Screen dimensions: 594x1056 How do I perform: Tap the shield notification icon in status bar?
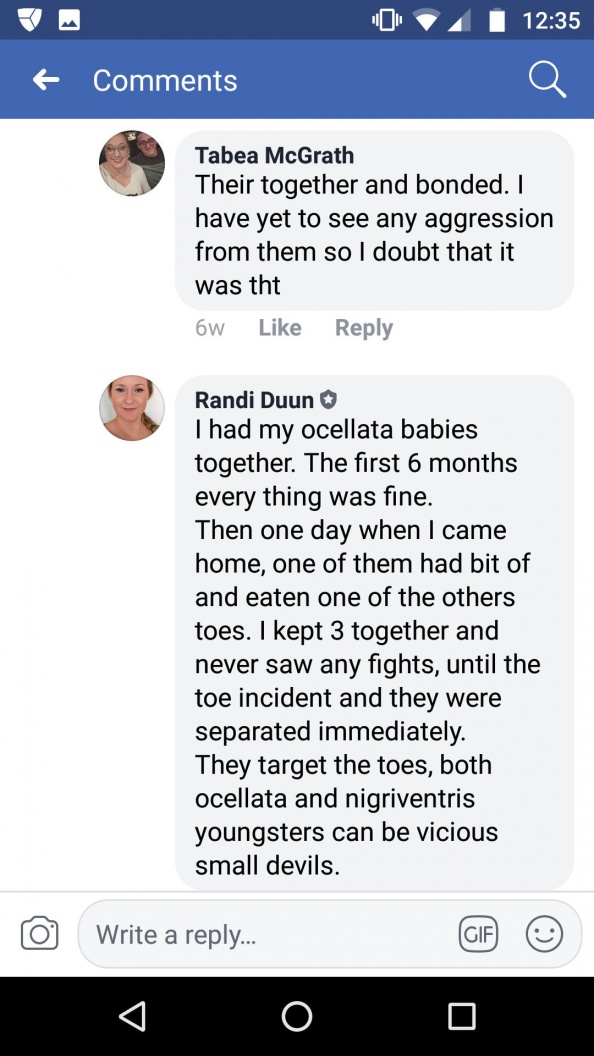pos(30,20)
